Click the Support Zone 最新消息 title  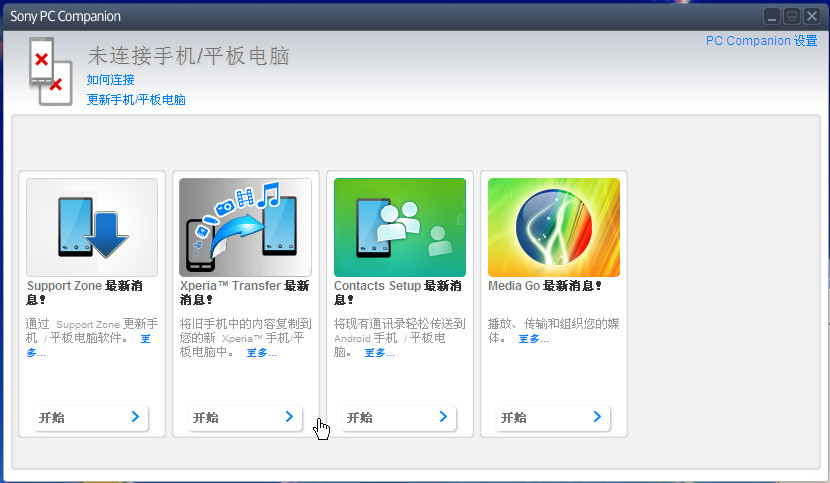click(85, 292)
